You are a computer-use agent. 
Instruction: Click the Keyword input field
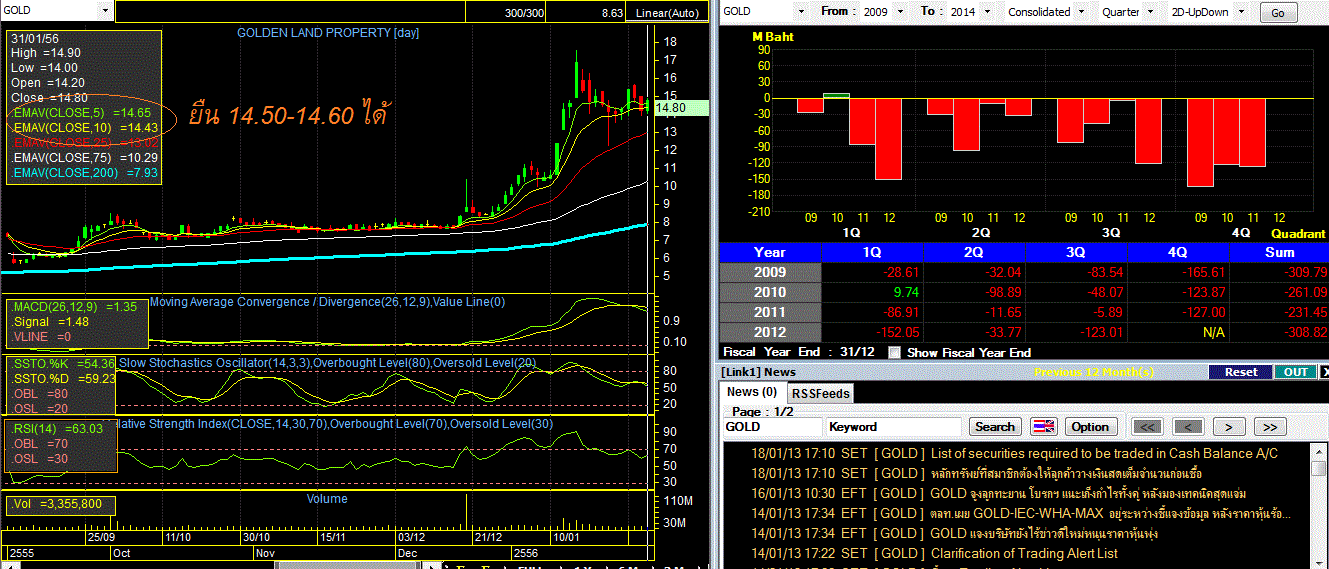pyautogui.click(x=895, y=427)
